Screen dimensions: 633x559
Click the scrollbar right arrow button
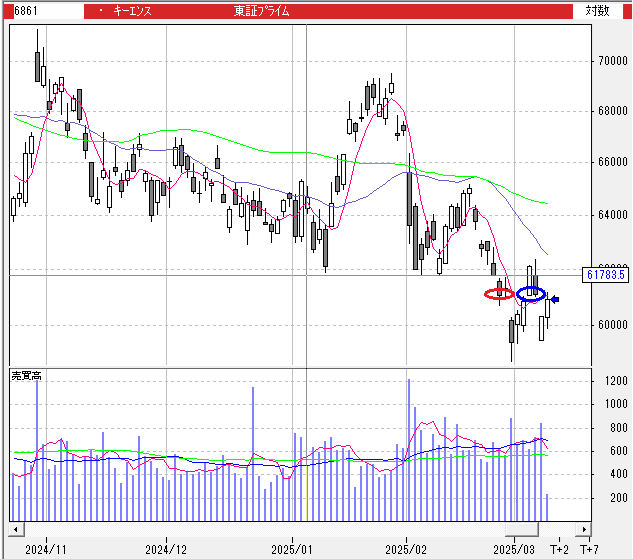pos(584,529)
